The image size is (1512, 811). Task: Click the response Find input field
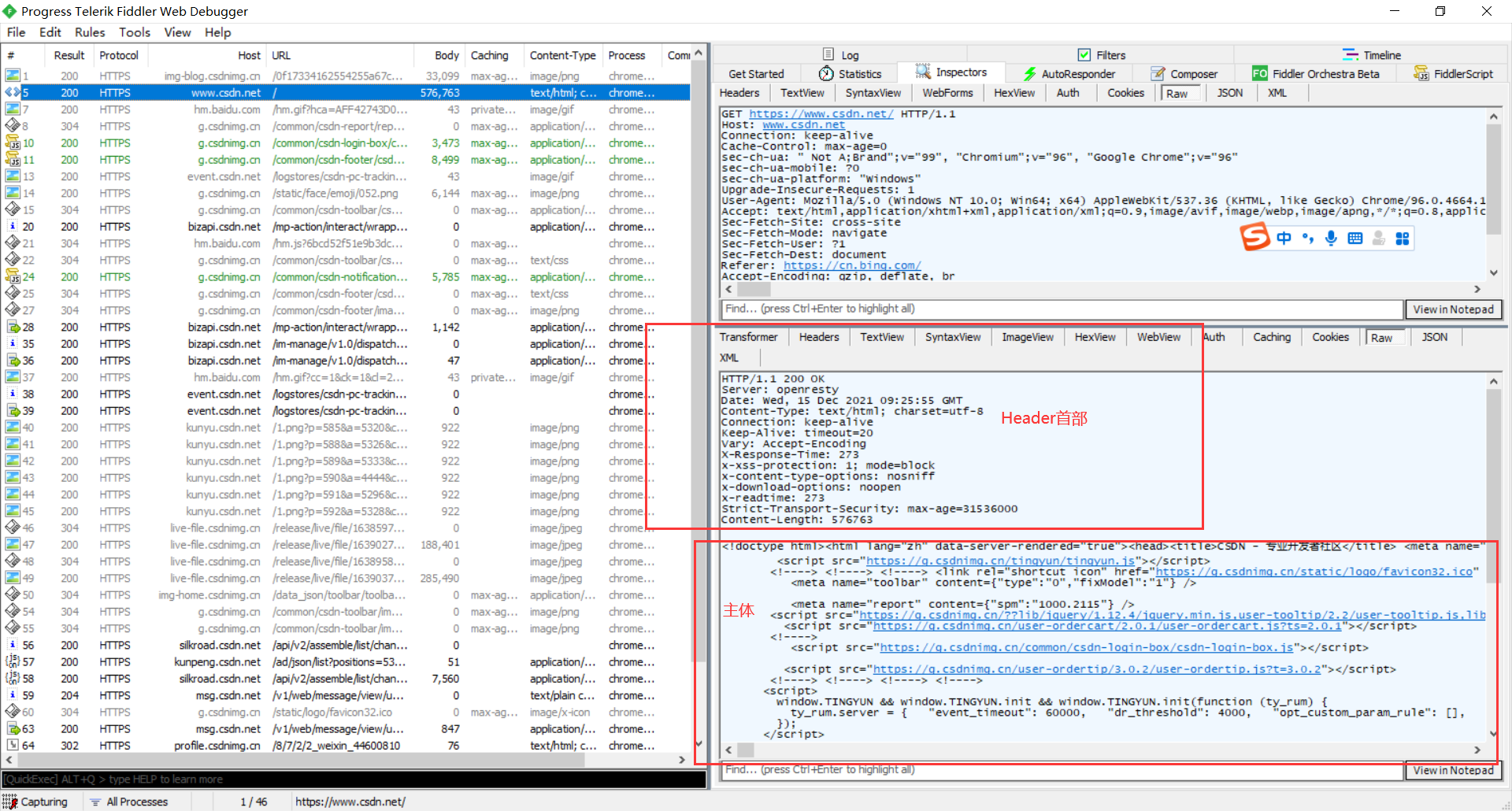click(x=1062, y=770)
